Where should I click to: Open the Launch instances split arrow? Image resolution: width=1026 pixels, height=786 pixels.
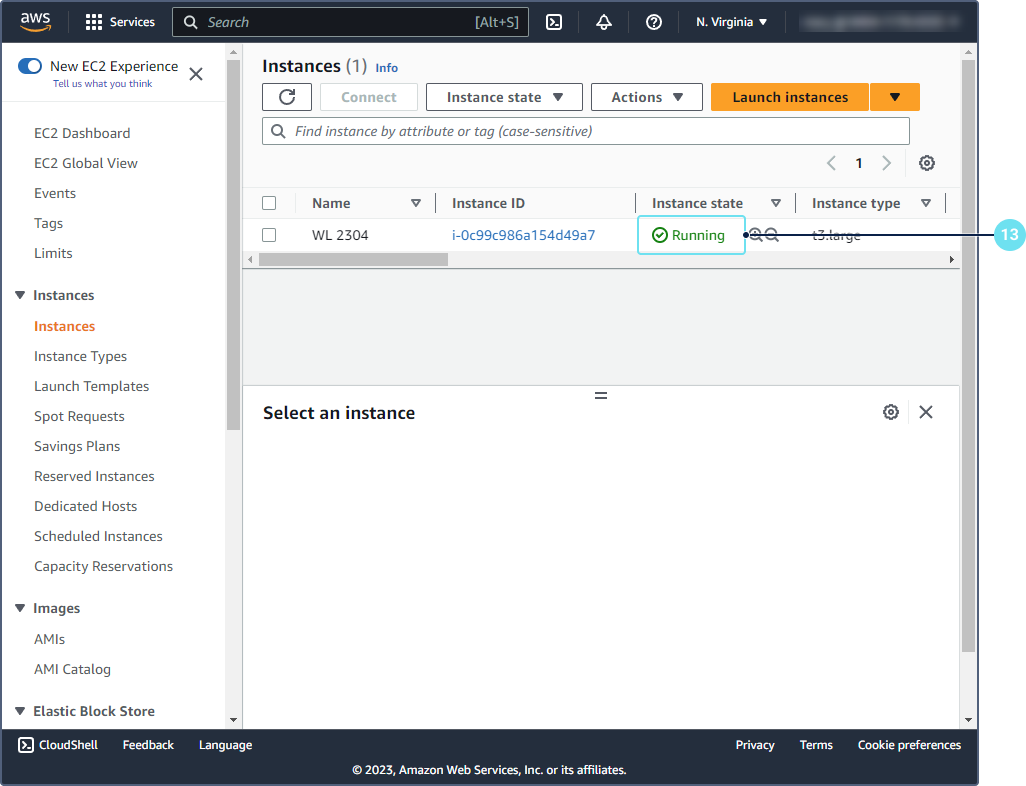pos(895,97)
